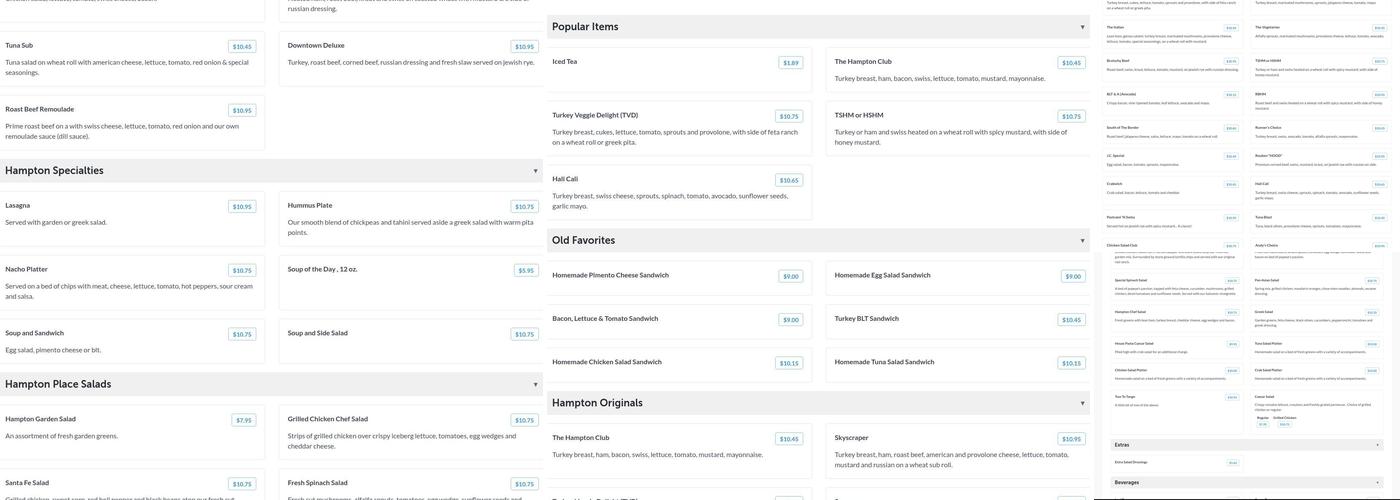Click the Downtown Deluxe $10.95 price button
1400x500 pixels.
click(524, 47)
